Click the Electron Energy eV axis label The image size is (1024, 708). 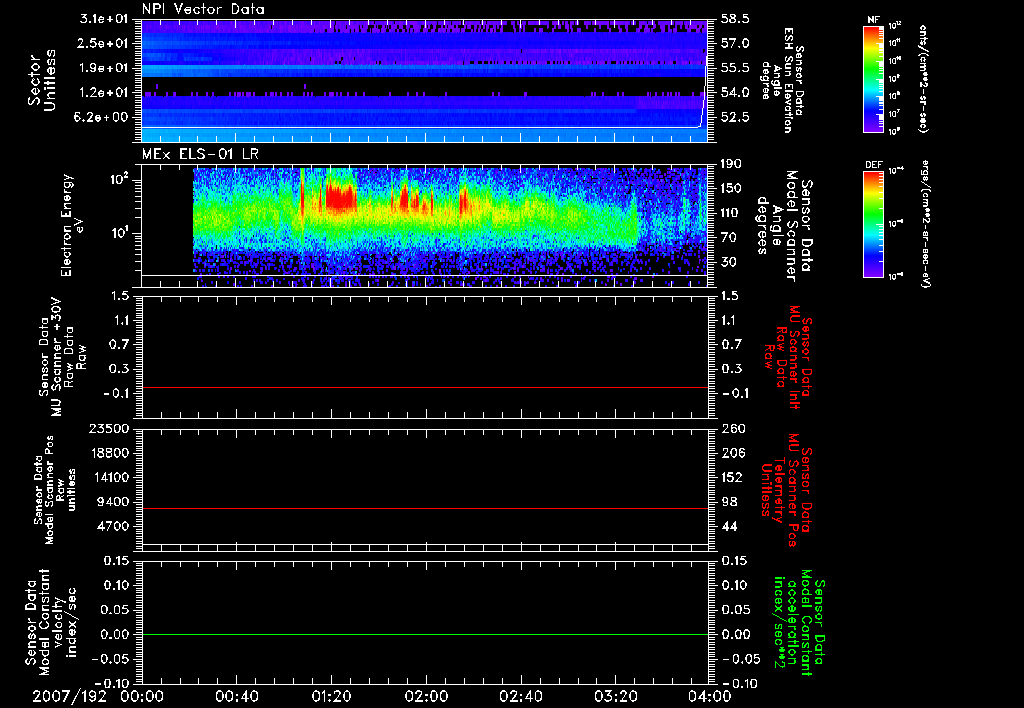73,225
